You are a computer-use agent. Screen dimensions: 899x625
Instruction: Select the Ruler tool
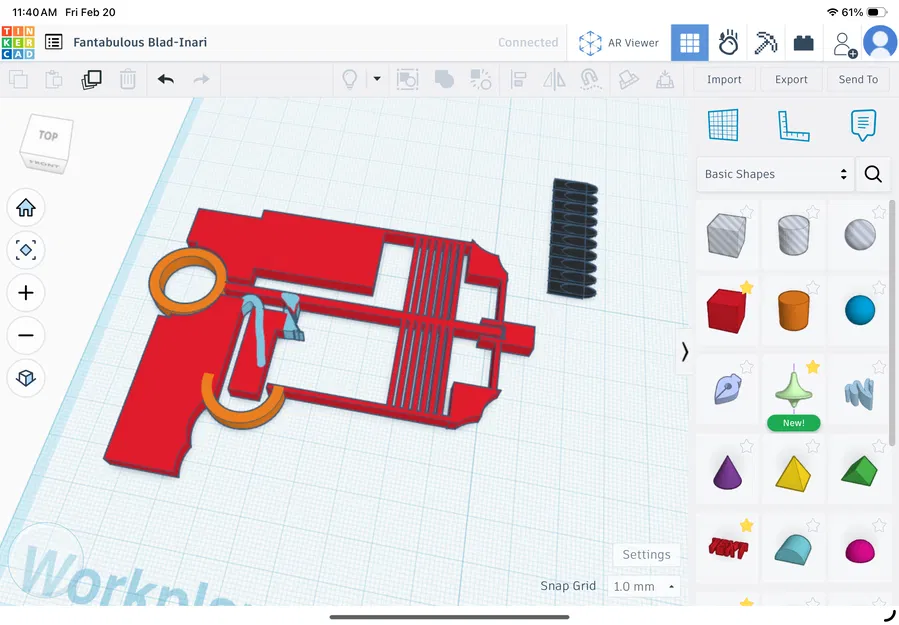793,125
